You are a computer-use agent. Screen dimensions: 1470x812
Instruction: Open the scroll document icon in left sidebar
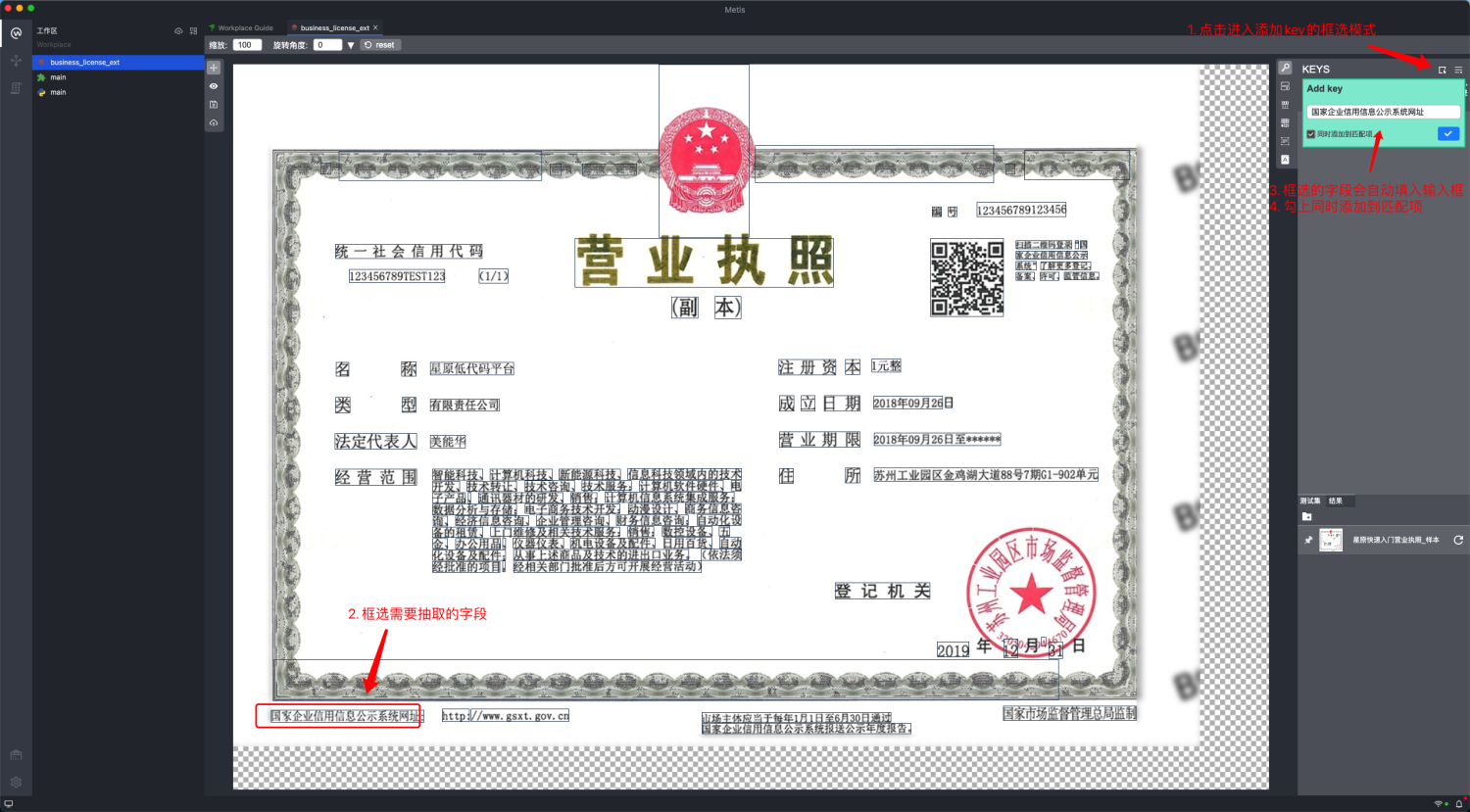coord(16,88)
